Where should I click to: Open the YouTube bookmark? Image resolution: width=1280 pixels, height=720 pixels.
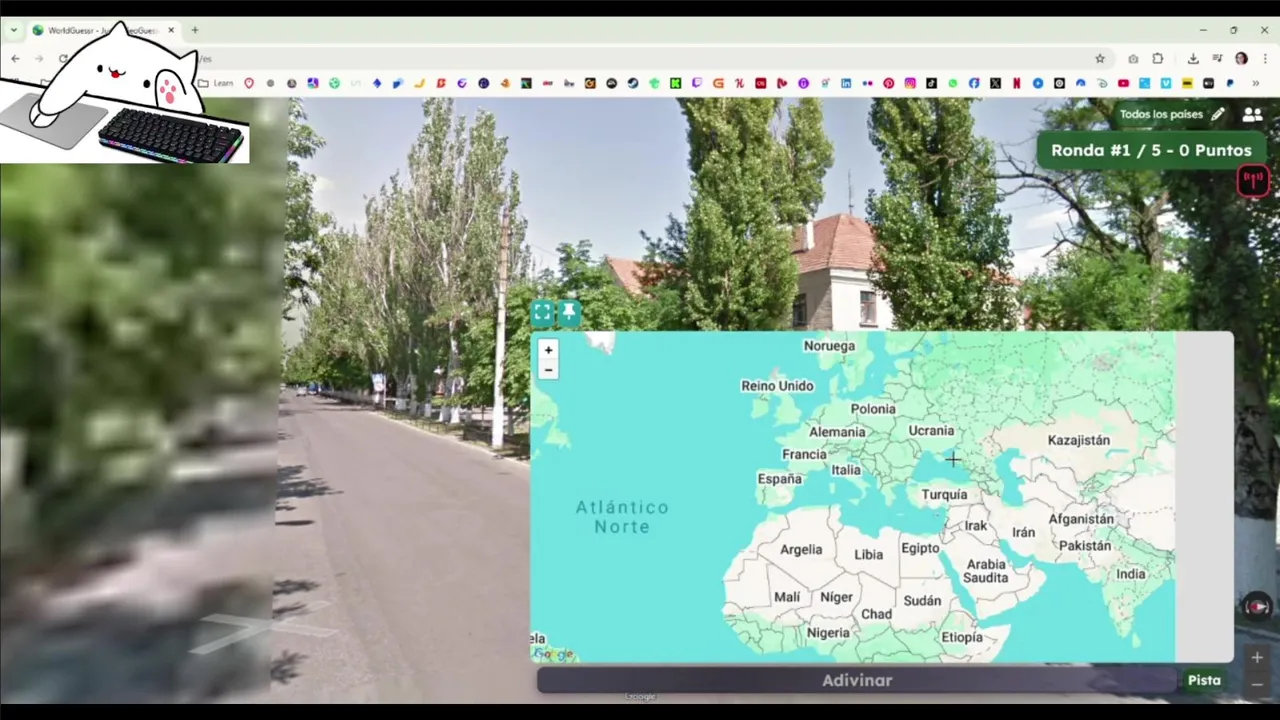(1123, 83)
